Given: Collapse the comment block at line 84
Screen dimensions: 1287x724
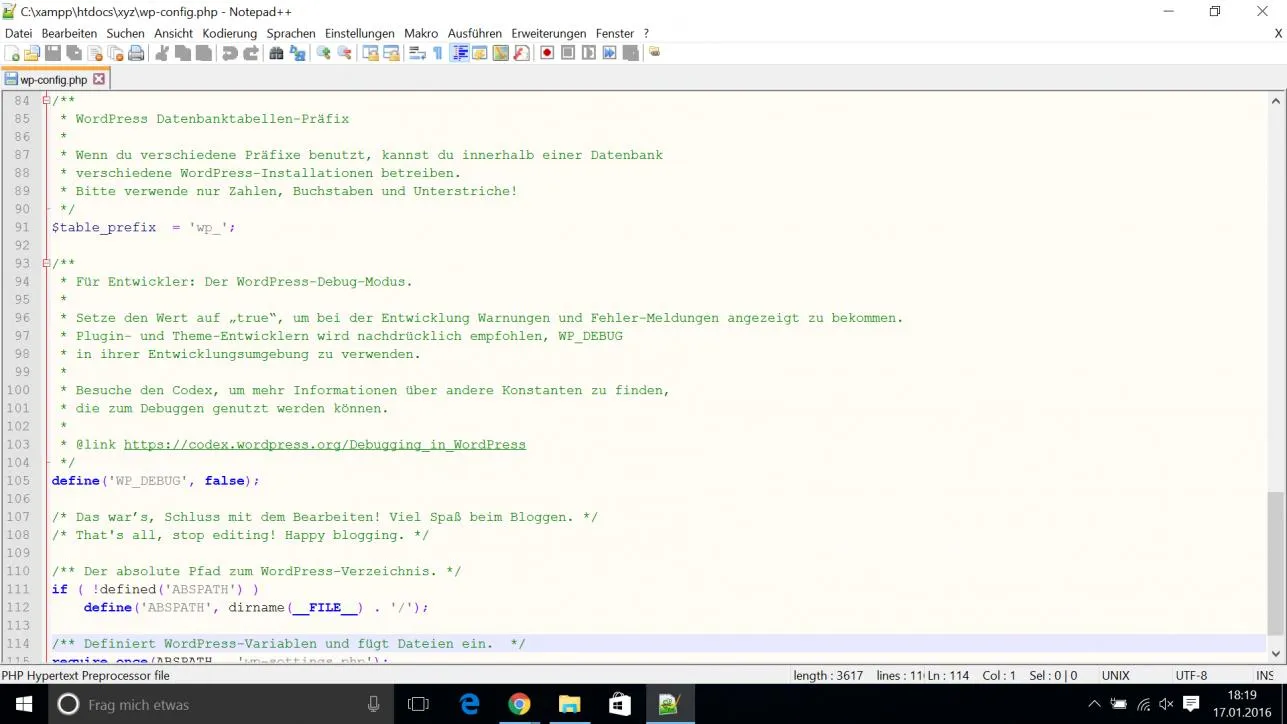Looking at the screenshot, I should pos(46,100).
